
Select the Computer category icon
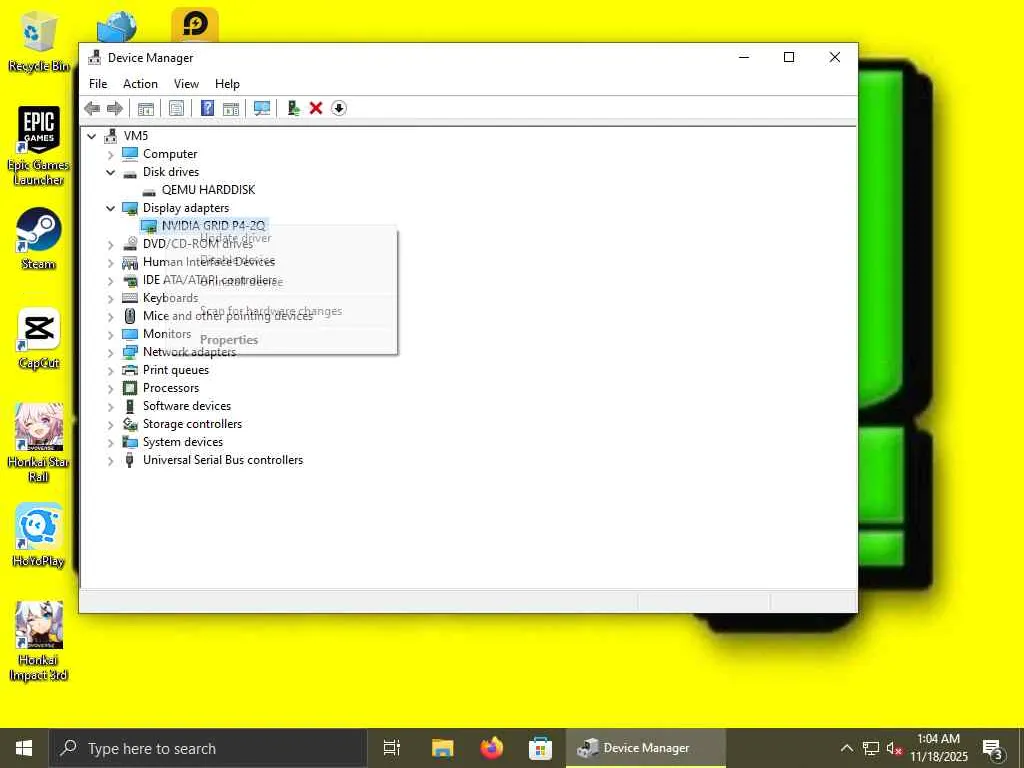(130, 153)
